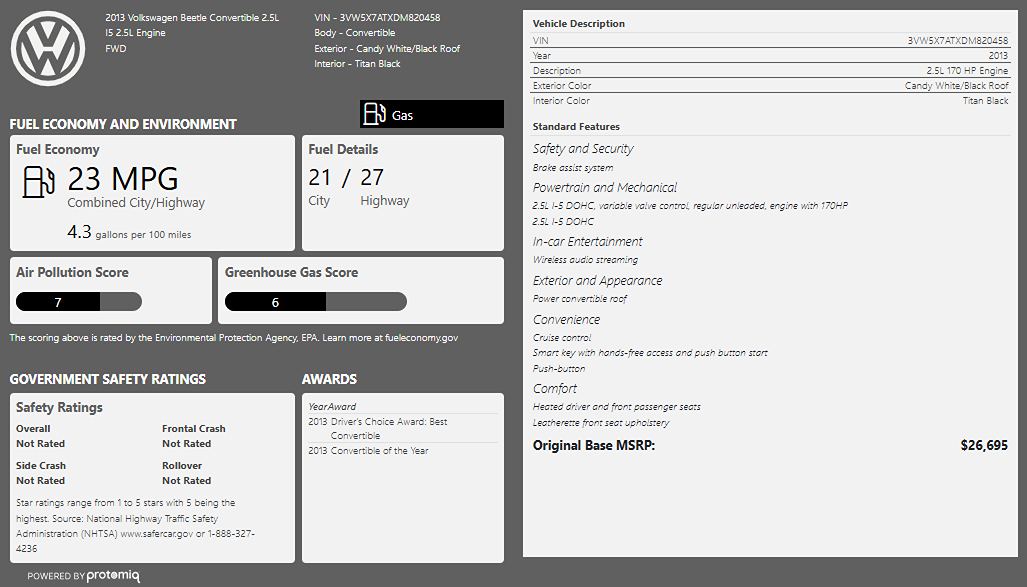The width and height of the screenshot is (1027, 587).
Task: Click 'Body - Convertible' text
Action: 354,33
